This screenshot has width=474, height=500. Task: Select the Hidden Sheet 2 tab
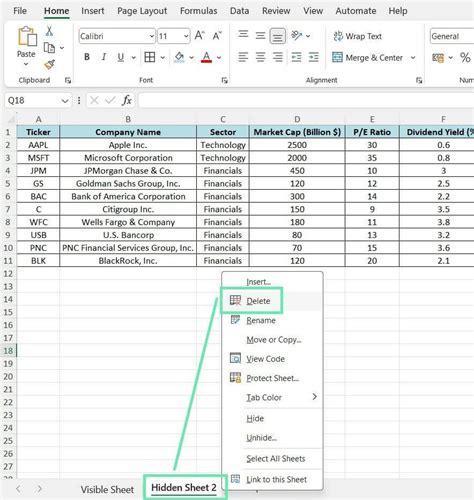pyautogui.click(x=184, y=488)
